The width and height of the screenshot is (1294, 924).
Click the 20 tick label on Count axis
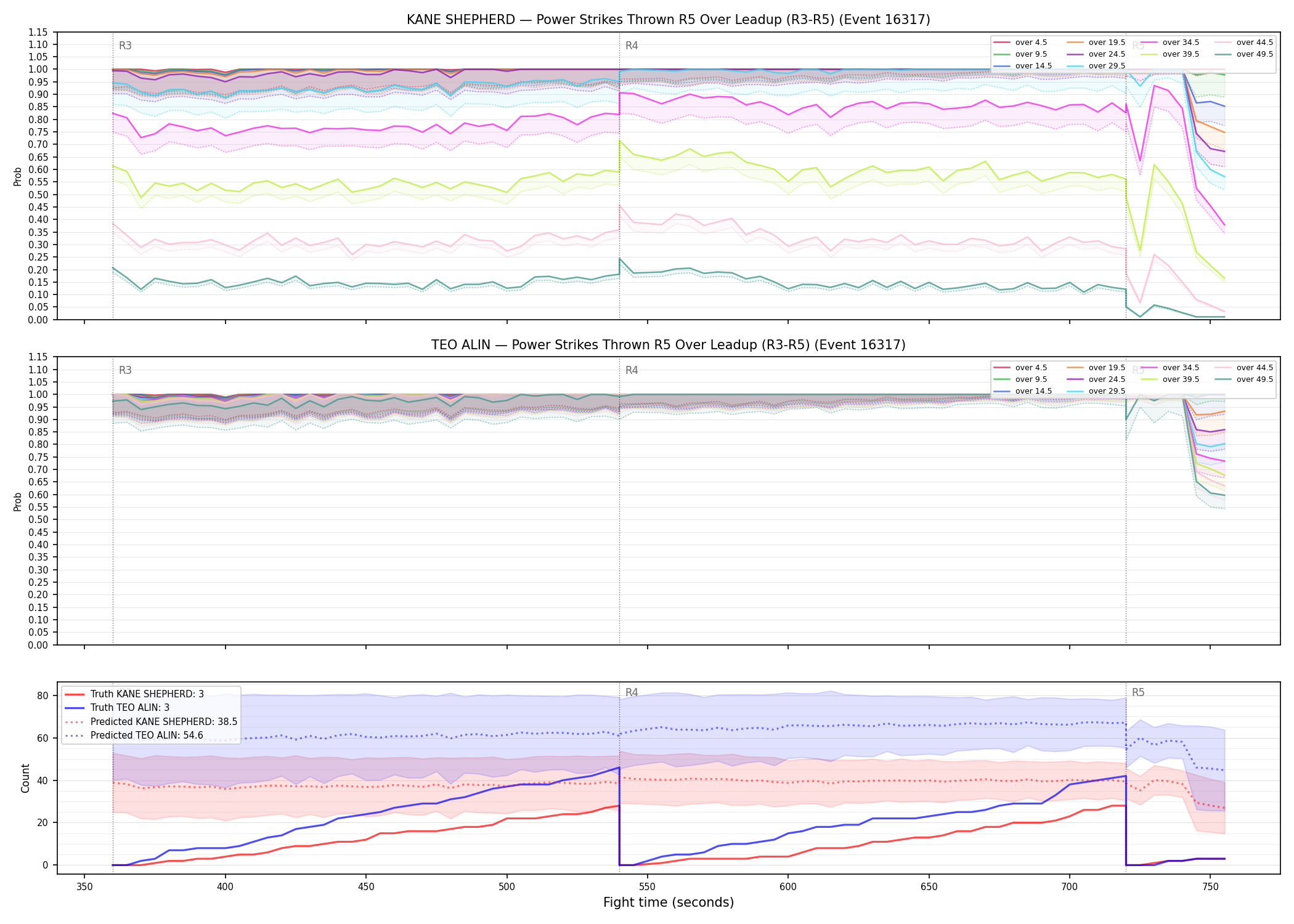pos(43,823)
